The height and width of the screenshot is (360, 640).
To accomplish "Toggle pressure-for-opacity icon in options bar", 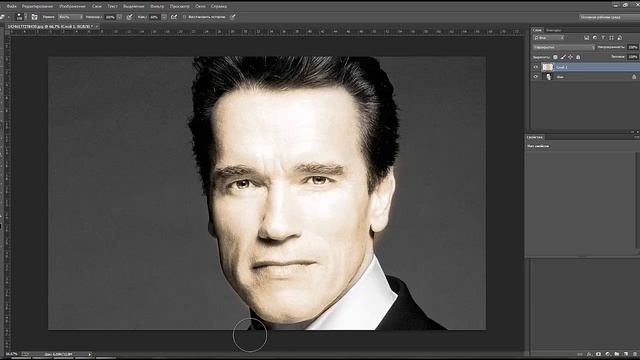I will click(130, 17).
